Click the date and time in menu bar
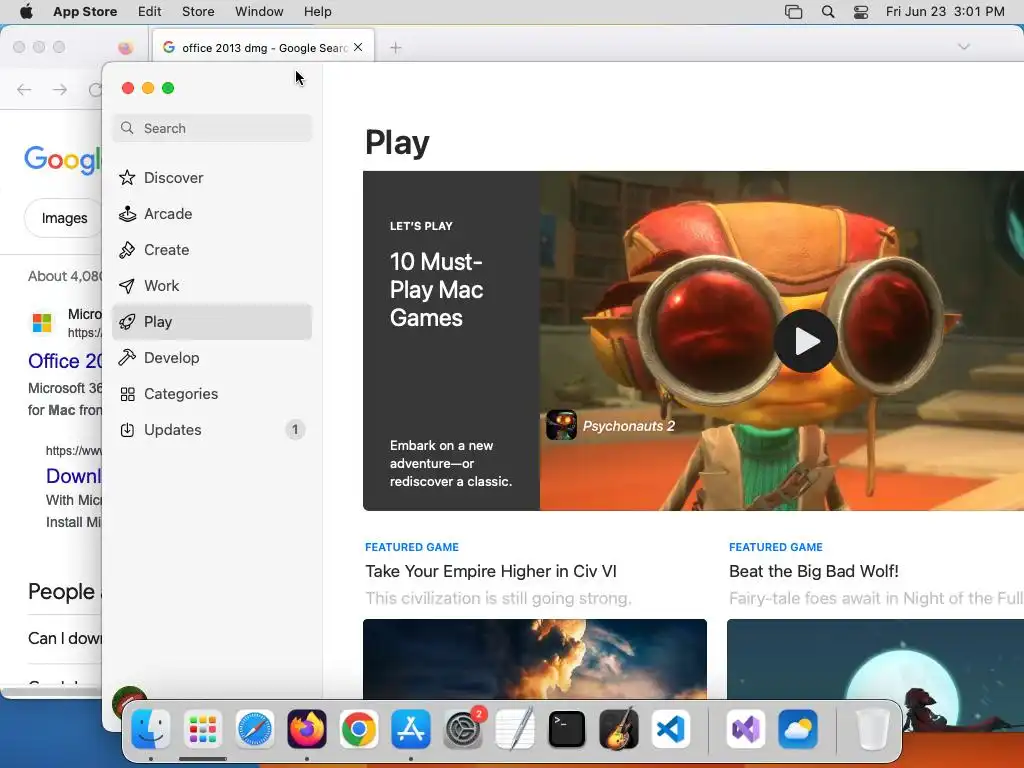The image size is (1024, 768). 944,11
